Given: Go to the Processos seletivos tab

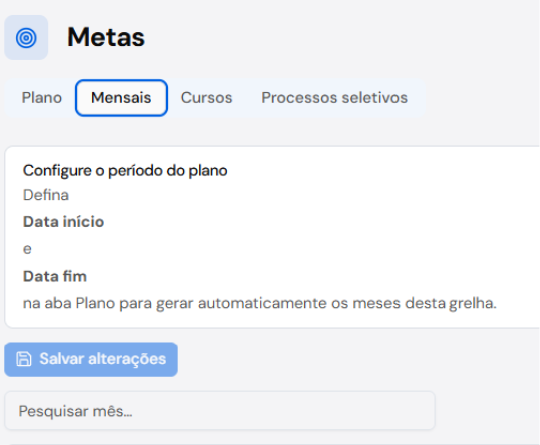Looking at the screenshot, I should tap(334, 97).
